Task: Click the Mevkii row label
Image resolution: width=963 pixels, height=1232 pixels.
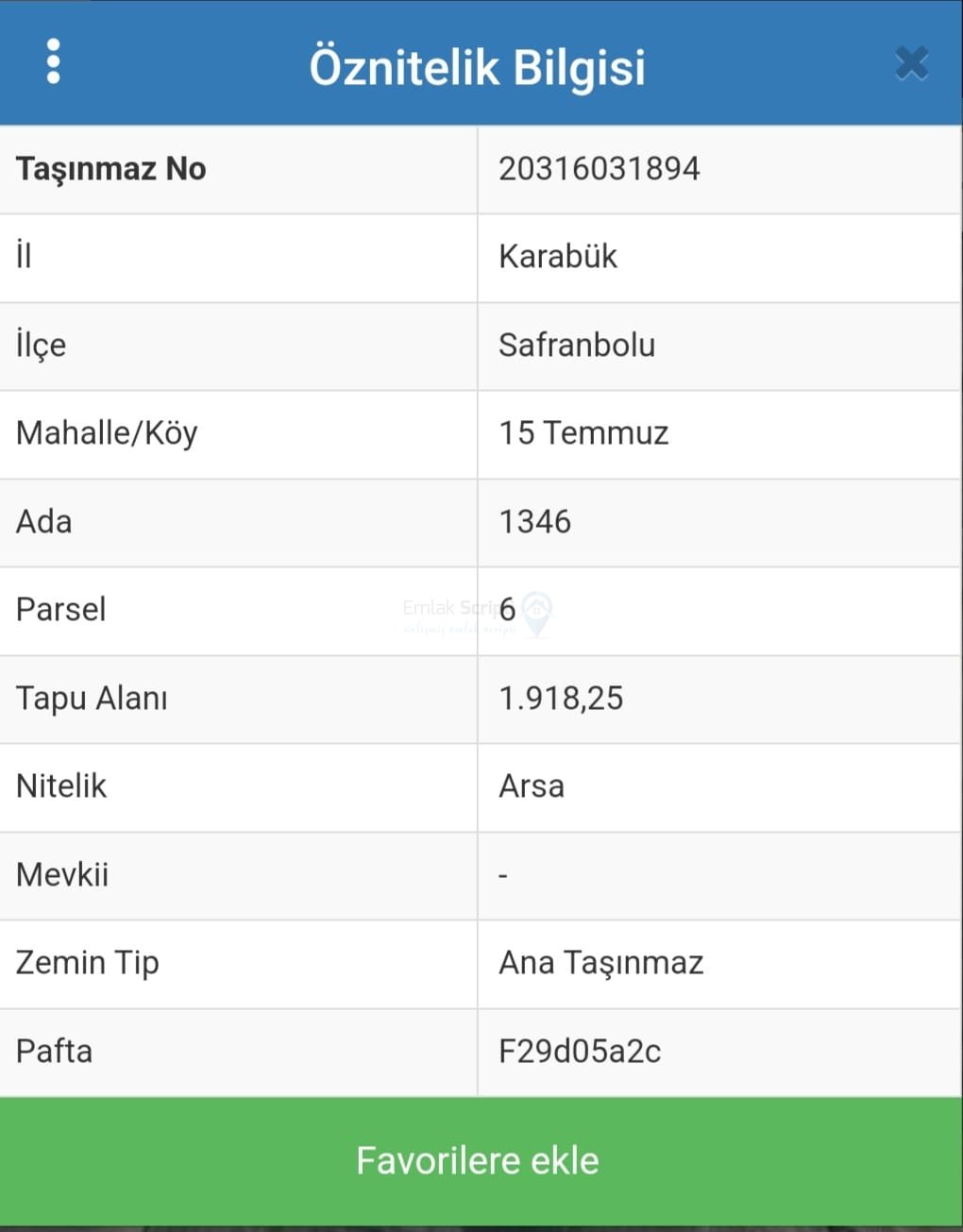Action: pyautogui.click(x=62, y=875)
